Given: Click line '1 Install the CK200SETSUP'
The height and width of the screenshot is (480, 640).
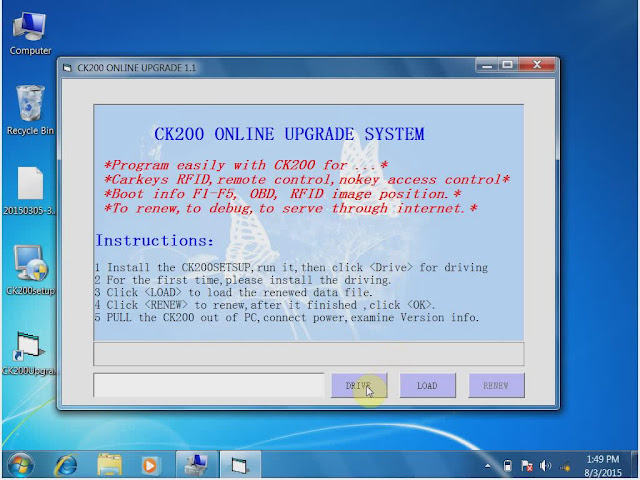Looking at the screenshot, I should click(x=291, y=268).
